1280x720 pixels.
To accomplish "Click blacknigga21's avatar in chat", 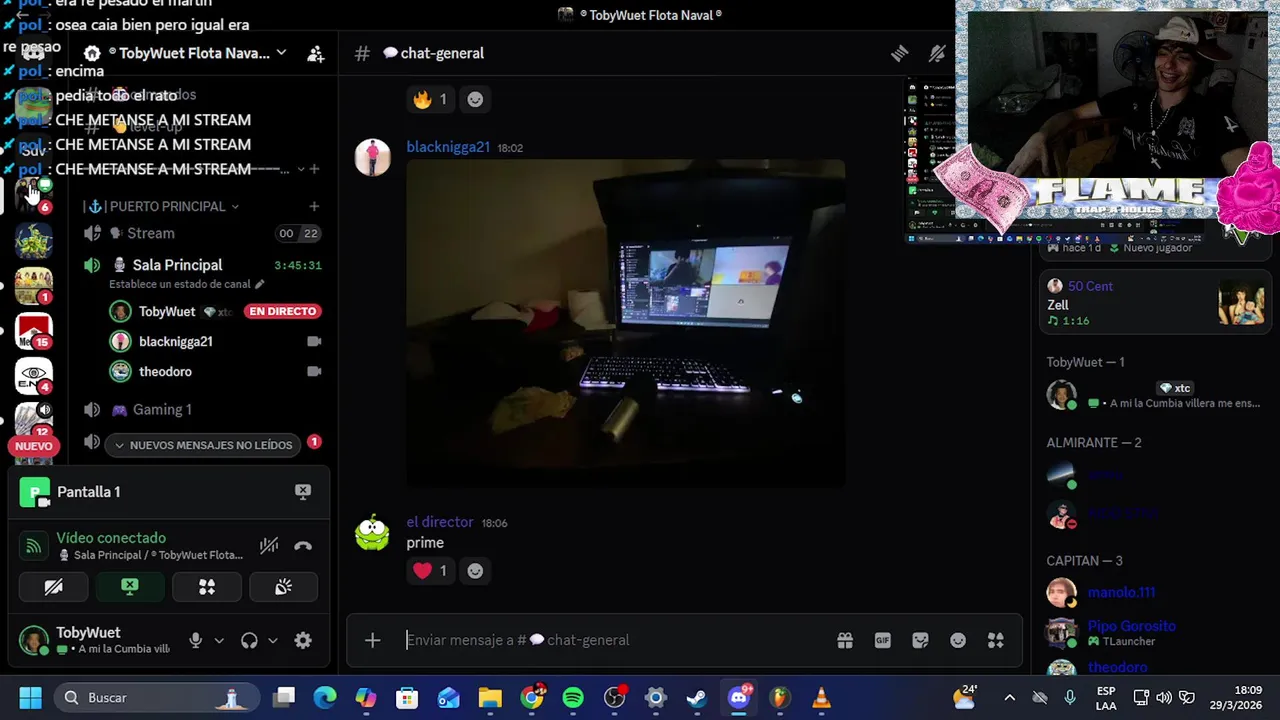I will click(372, 158).
